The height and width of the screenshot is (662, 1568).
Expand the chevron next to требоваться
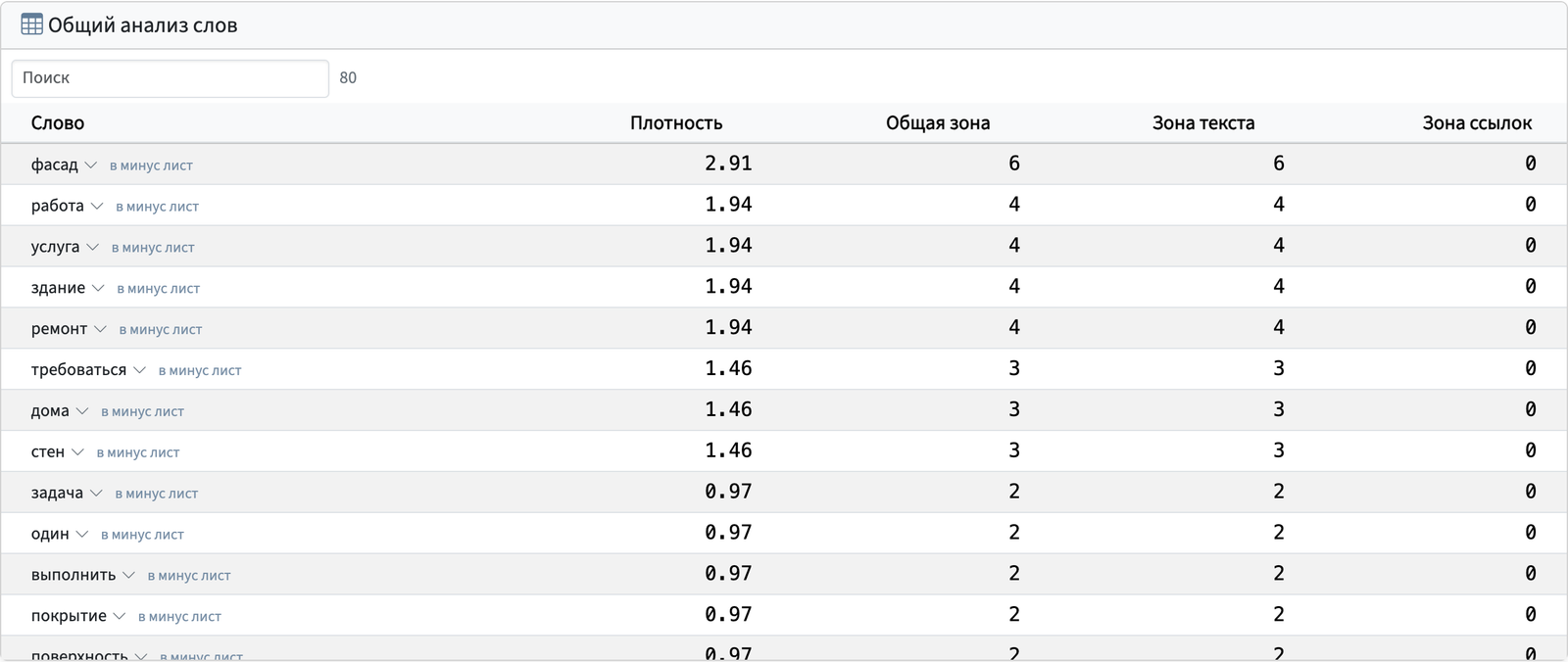click(x=139, y=371)
